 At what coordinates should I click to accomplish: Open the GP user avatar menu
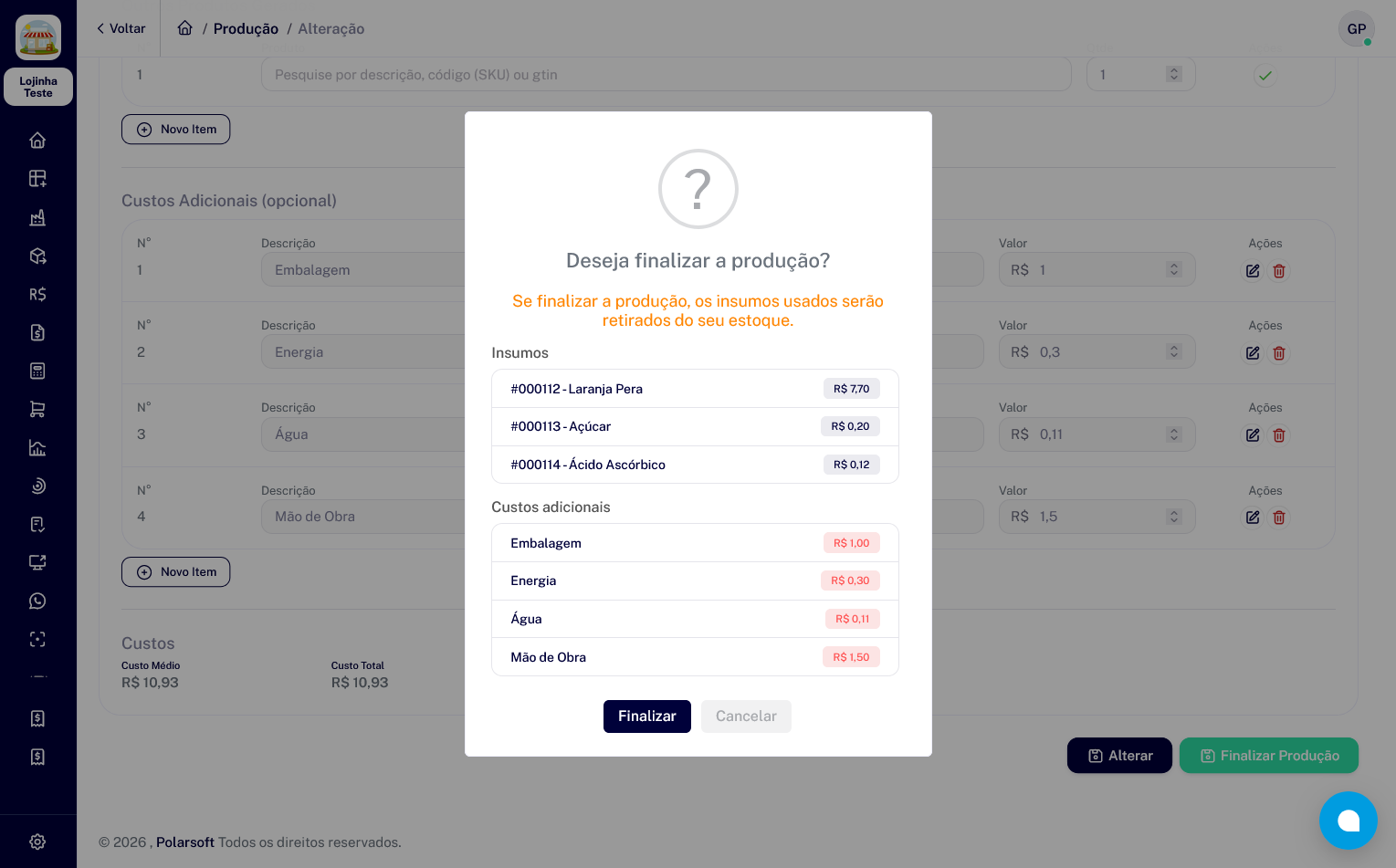(1356, 29)
